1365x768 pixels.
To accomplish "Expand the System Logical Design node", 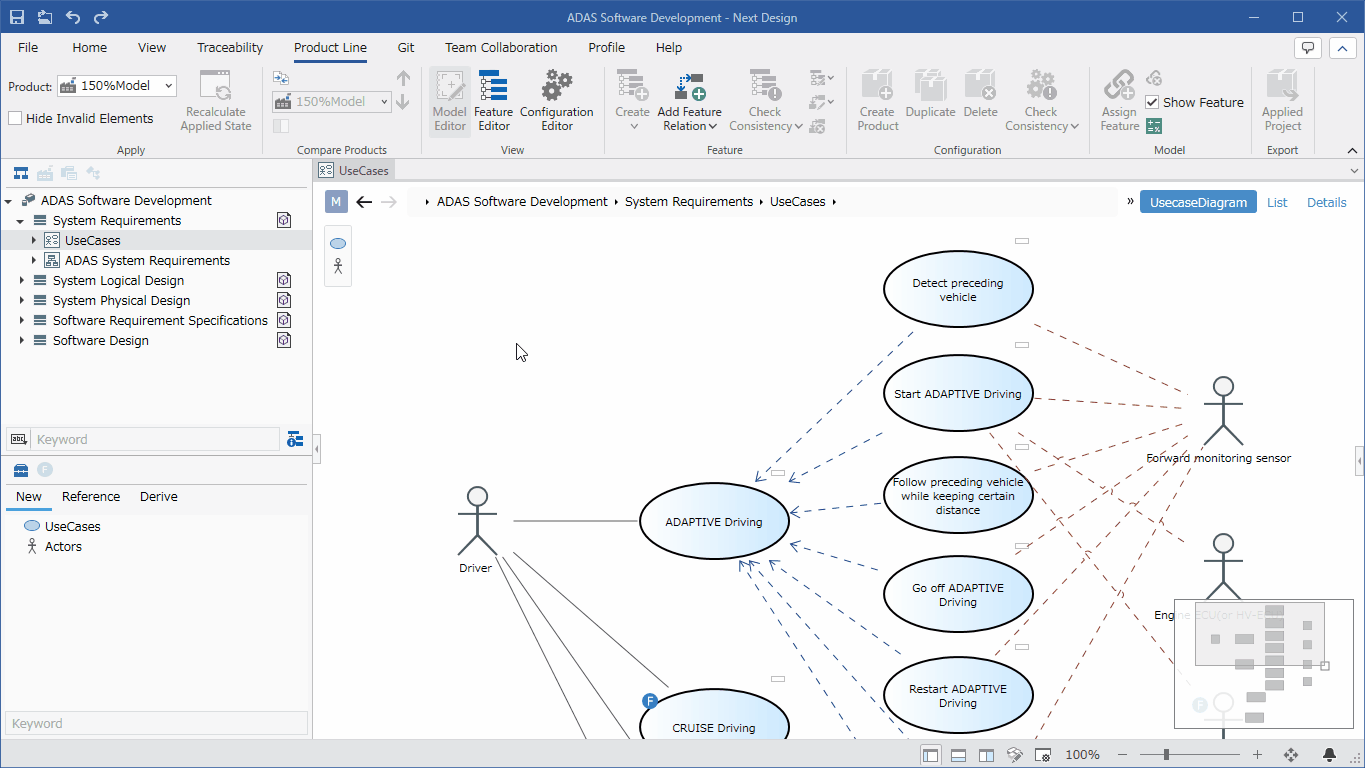I will 21,280.
